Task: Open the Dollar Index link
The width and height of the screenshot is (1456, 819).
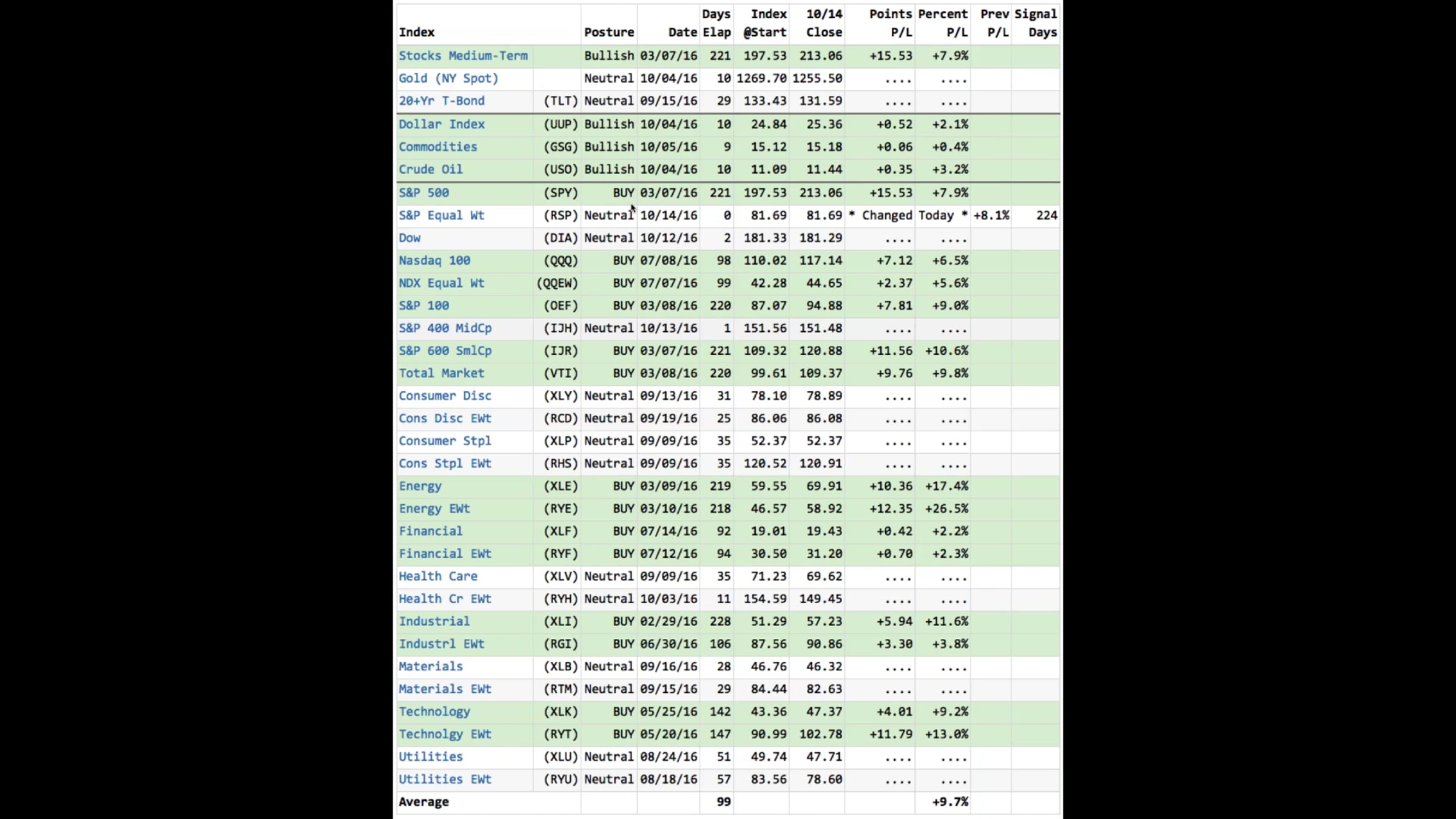Action: point(442,124)
